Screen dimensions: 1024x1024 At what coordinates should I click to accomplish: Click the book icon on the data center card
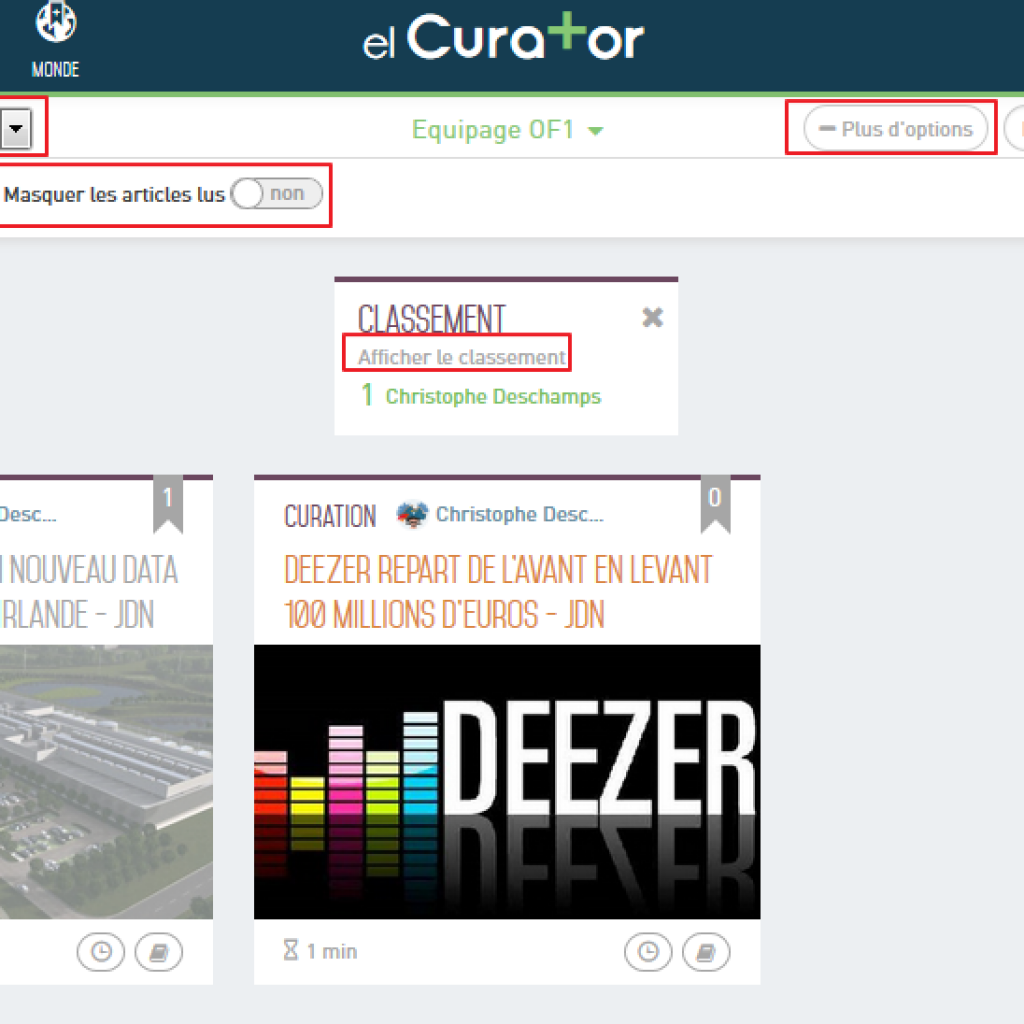pos(159,952)
